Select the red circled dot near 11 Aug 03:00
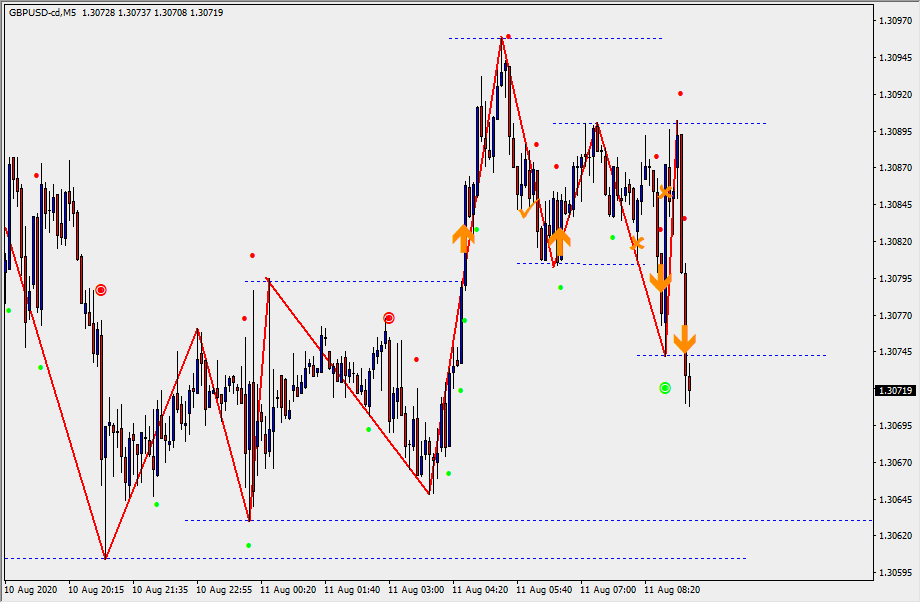 (389, 318)
